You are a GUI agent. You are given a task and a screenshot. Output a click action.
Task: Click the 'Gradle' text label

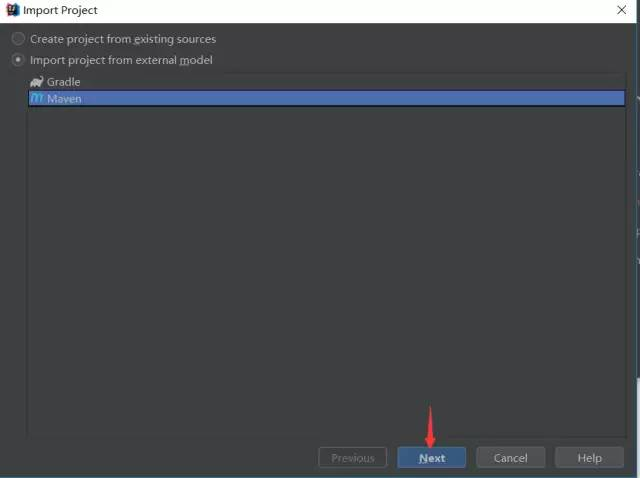click(x=63, y=82)
